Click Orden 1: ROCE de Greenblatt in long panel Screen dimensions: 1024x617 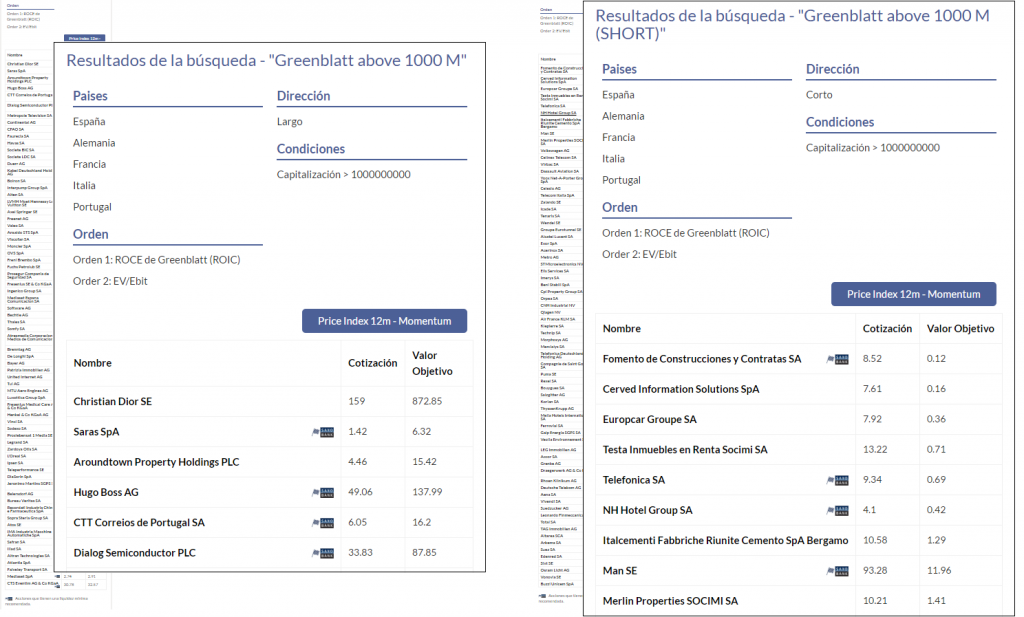(157, 260)
